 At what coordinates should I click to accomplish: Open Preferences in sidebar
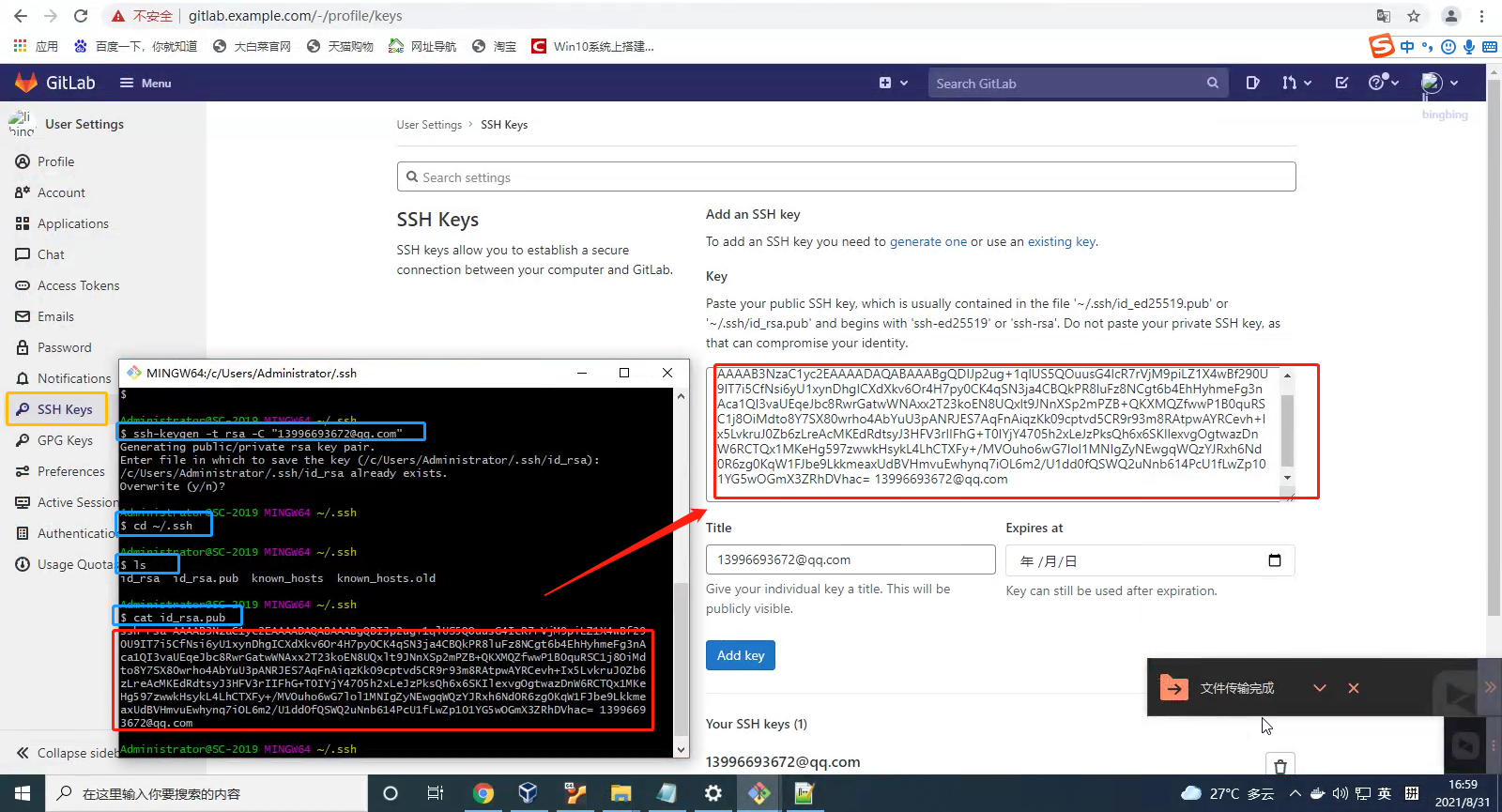click(x=70, y=471)
